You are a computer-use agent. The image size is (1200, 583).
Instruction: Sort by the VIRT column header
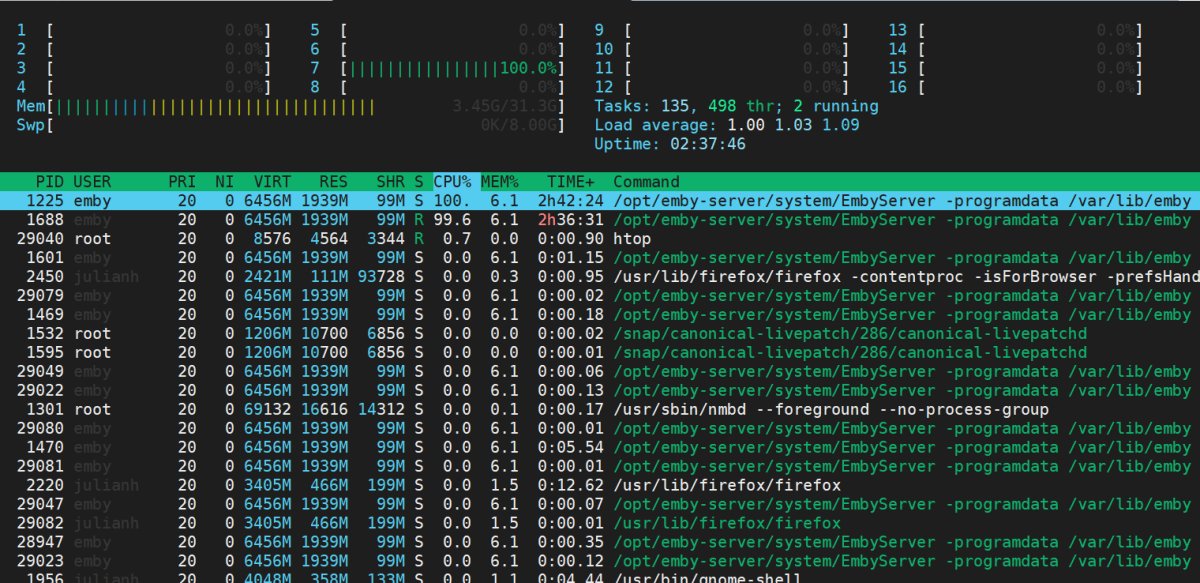[x=272, y=182]
